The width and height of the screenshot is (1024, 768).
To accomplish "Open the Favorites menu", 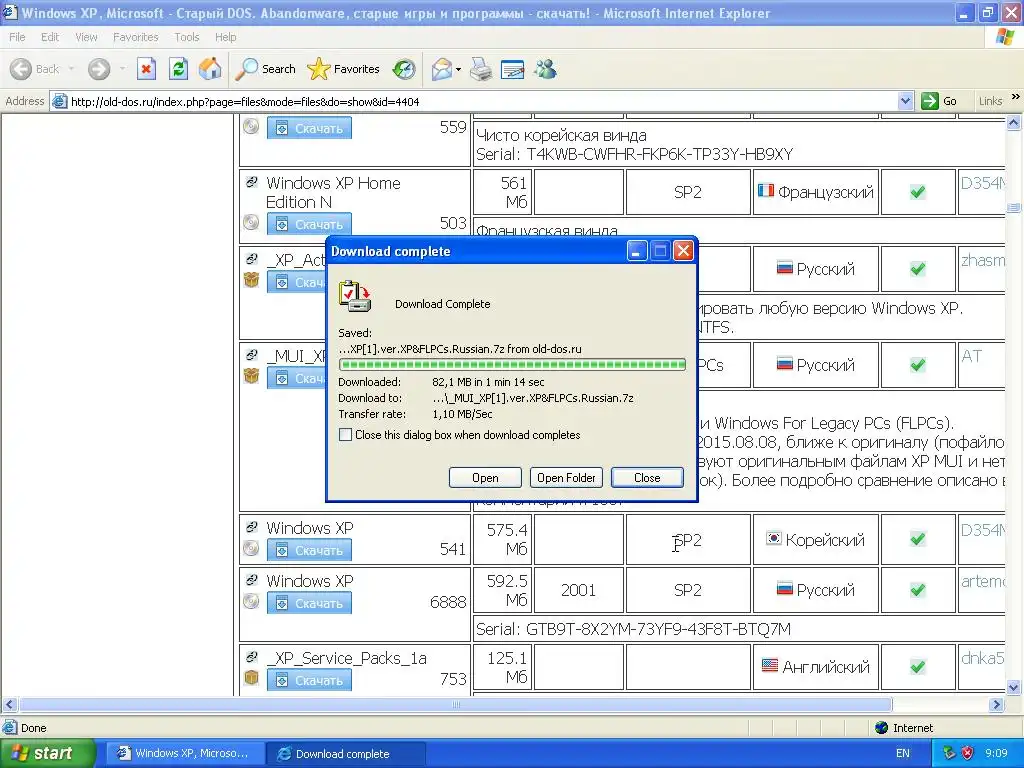I will coord(135,37).
